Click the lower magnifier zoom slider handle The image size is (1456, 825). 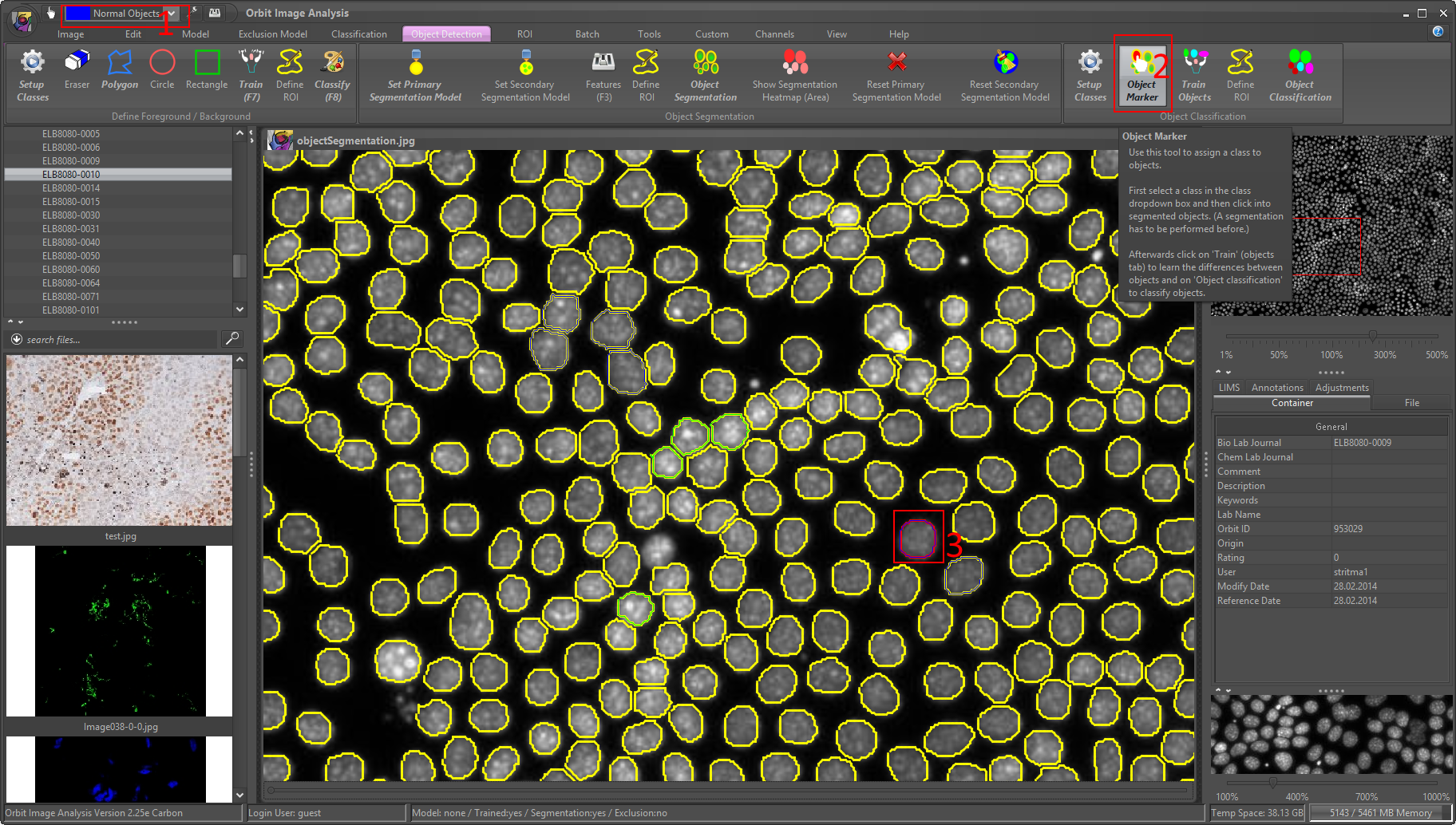click(x=1272, y=782)
